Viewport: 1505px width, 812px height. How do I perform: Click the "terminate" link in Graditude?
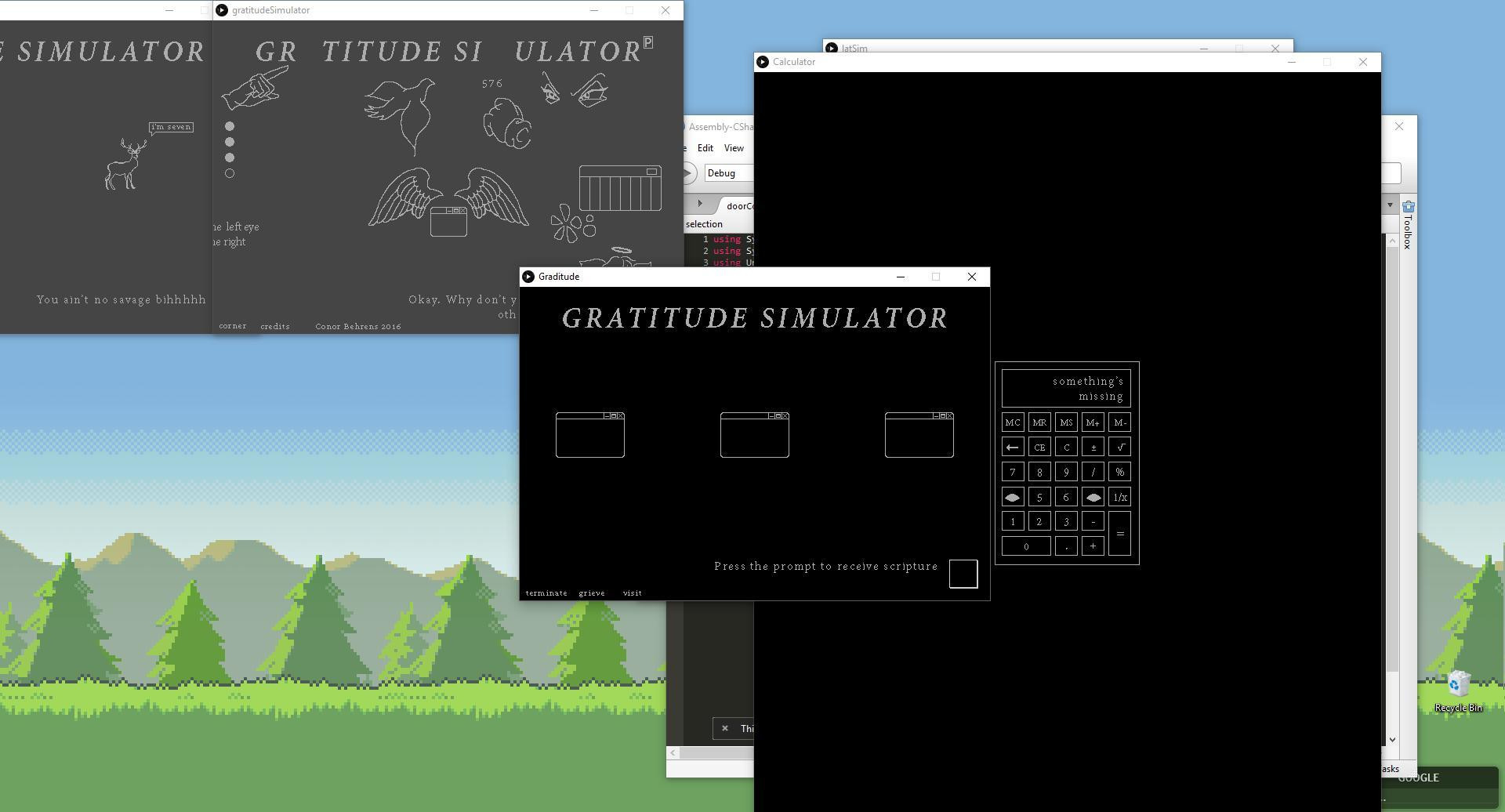click(546, 593)
